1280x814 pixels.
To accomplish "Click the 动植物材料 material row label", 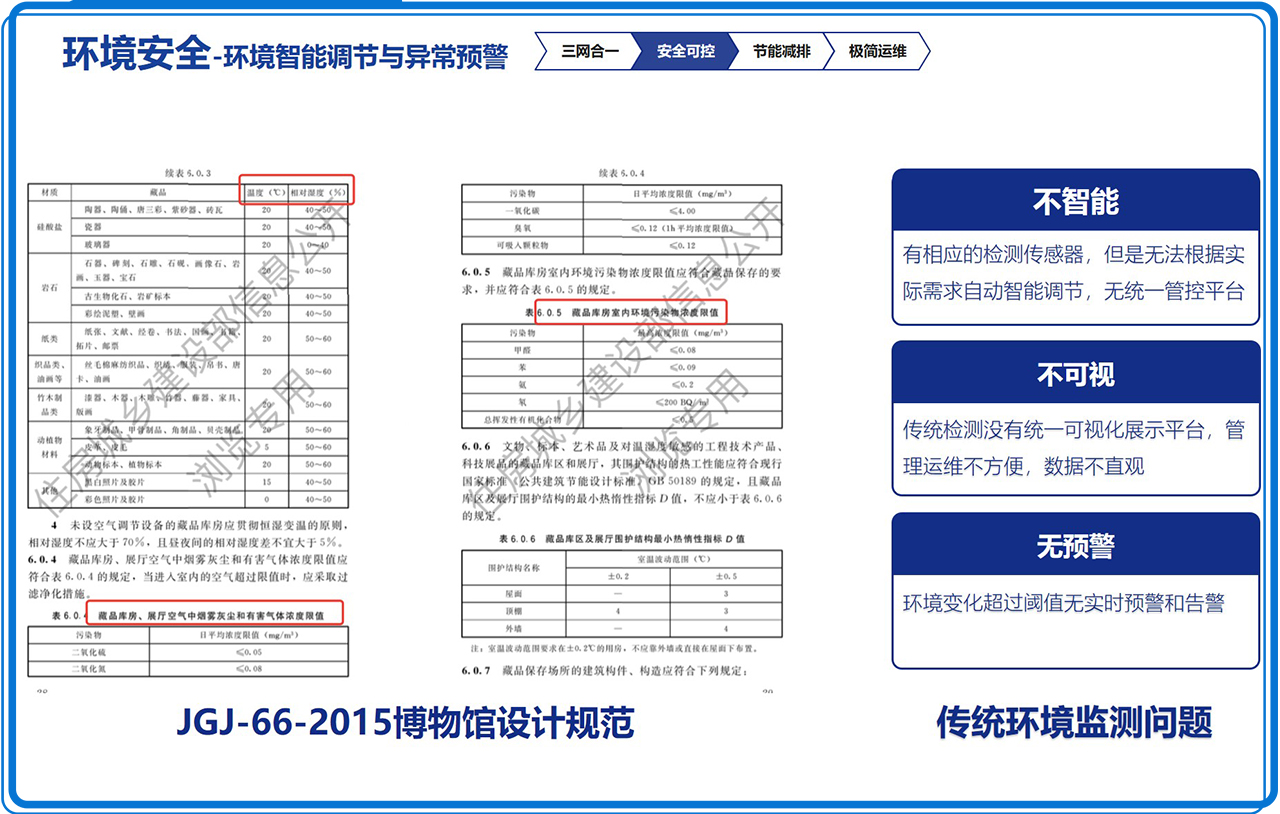I will pyautogui.click(x=49, y=446).
